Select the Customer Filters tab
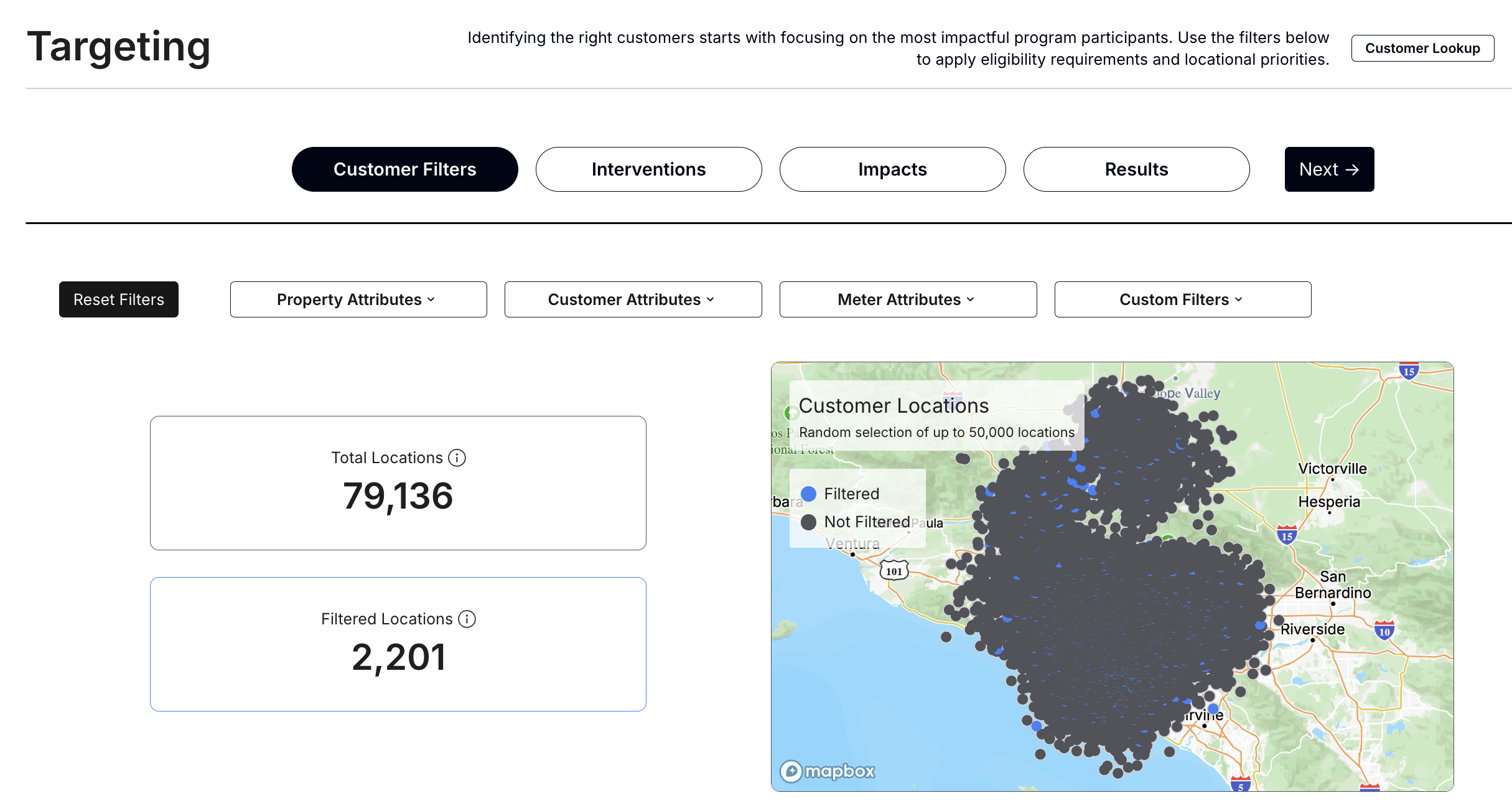The image size is (1512, 808). click(404, 169)
